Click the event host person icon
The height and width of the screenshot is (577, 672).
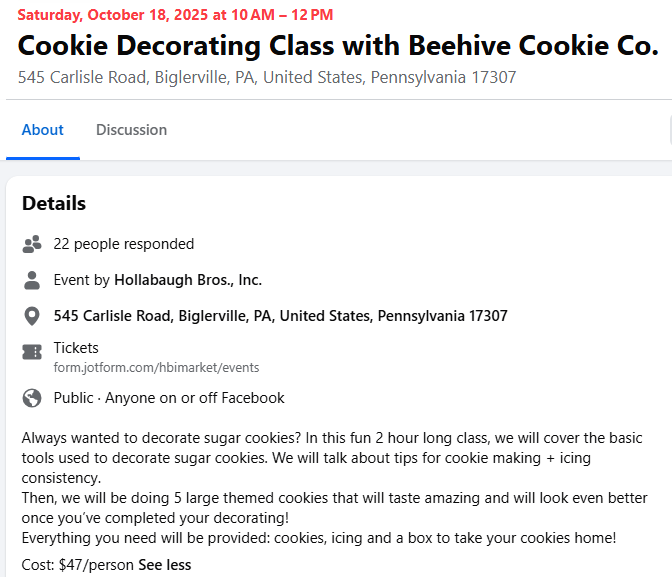point(32,280)
